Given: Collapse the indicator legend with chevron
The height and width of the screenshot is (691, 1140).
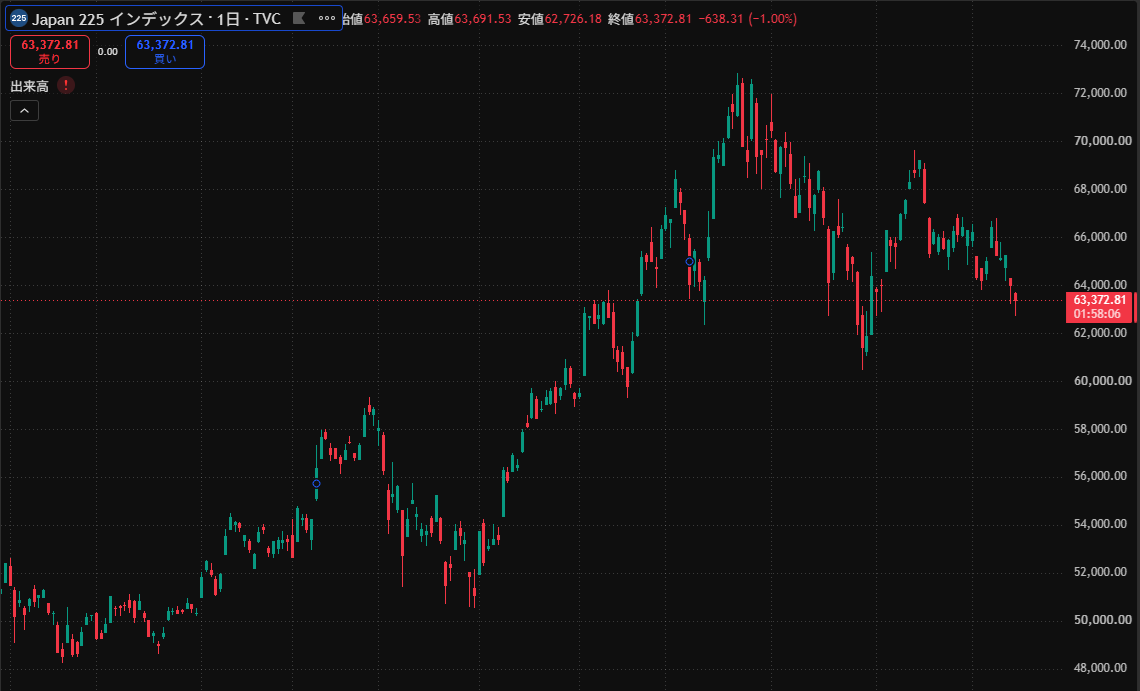Looking at the screenshot, I should click(24, 111).
